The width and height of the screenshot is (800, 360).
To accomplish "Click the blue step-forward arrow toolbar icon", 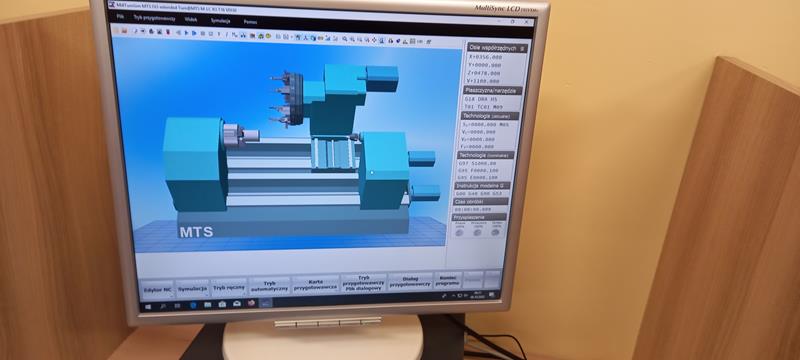I will (194, 33).
